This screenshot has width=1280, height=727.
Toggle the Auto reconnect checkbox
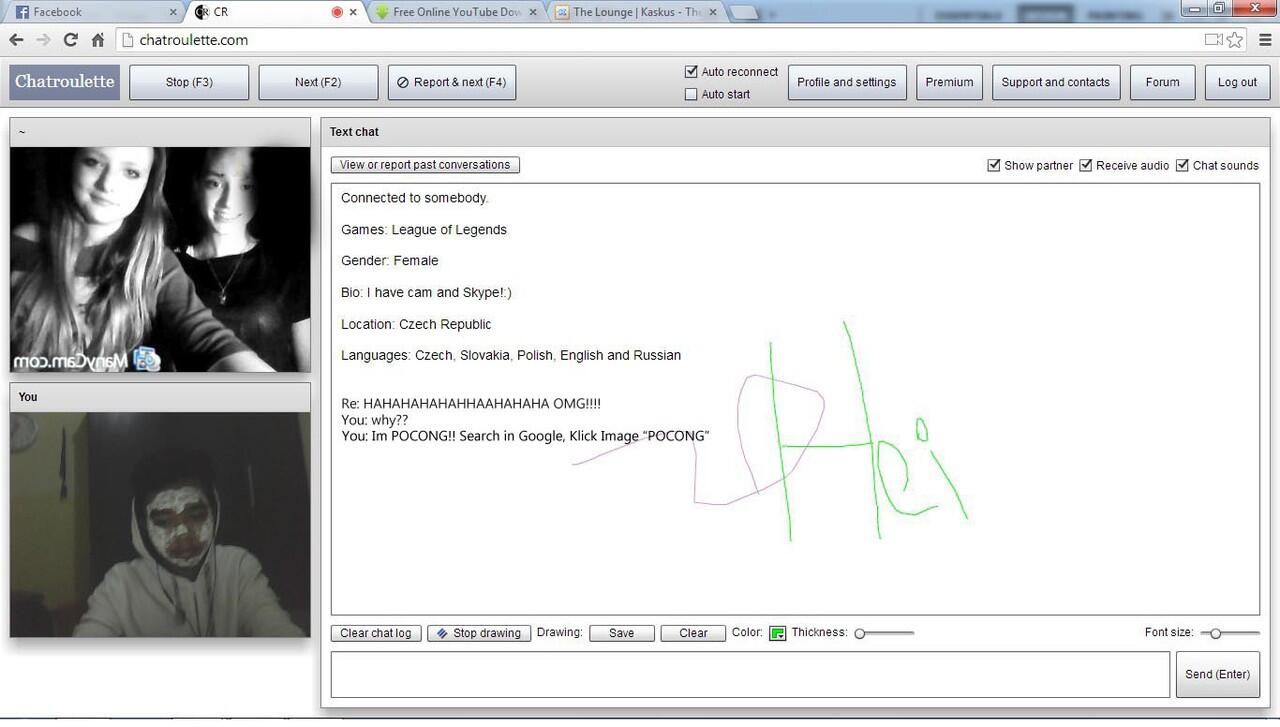(691, 72)
